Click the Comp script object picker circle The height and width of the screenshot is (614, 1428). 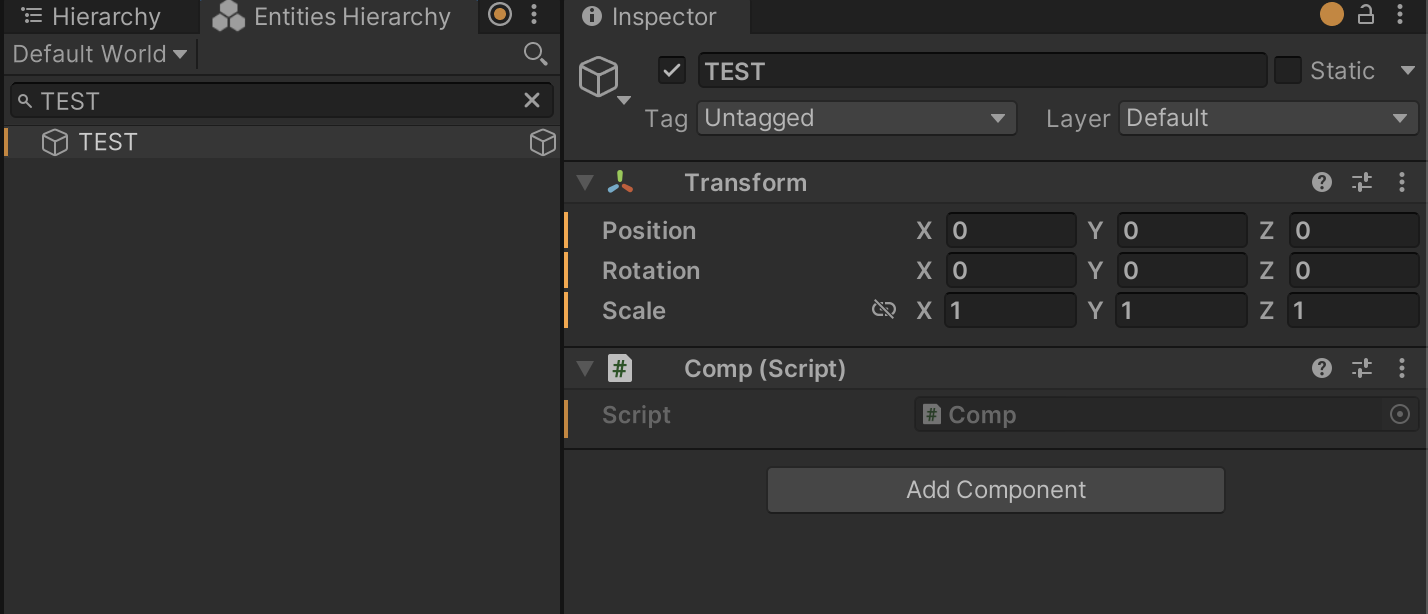click(1400, 414)
